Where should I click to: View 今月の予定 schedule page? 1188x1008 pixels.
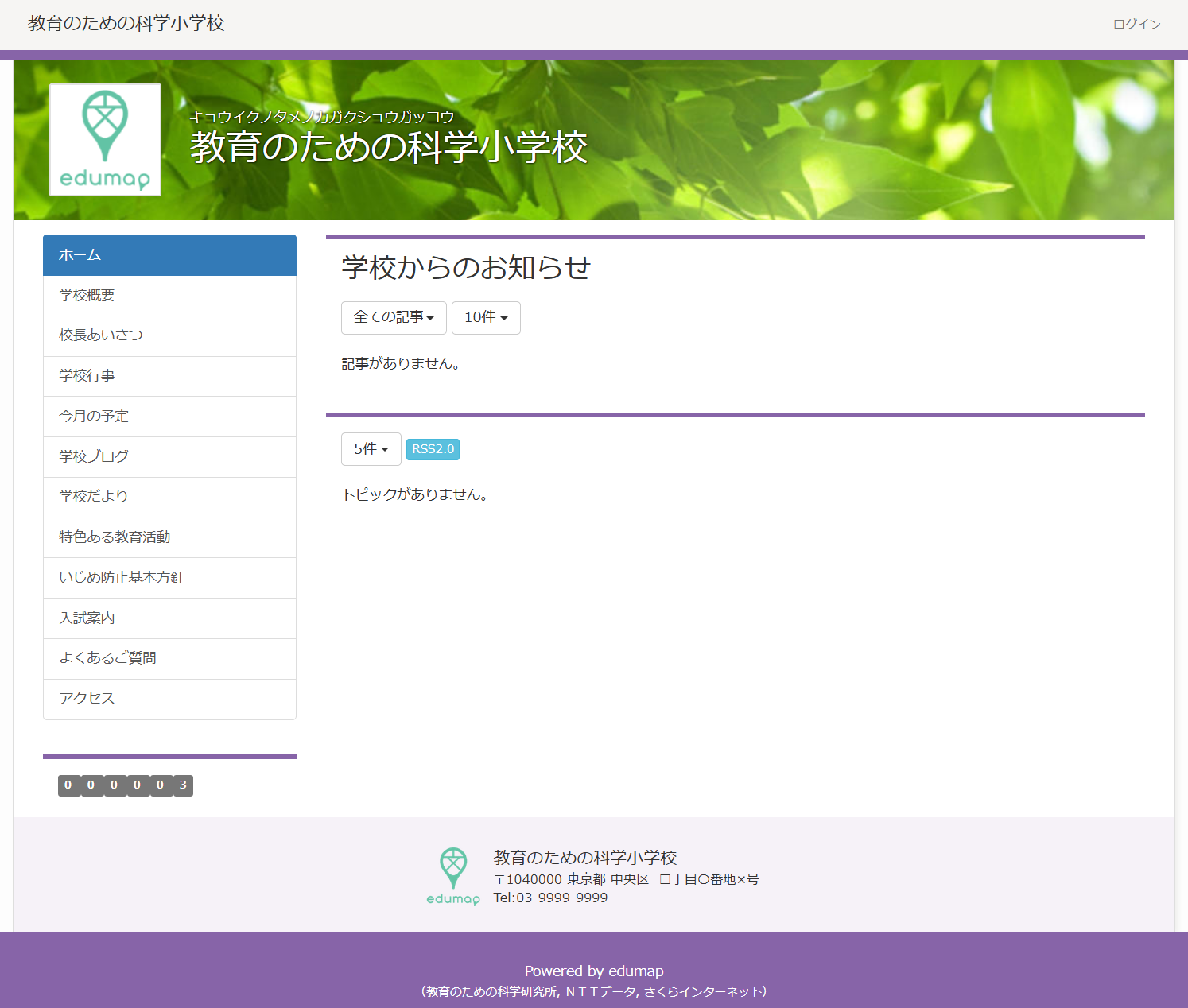coord(169,417)
